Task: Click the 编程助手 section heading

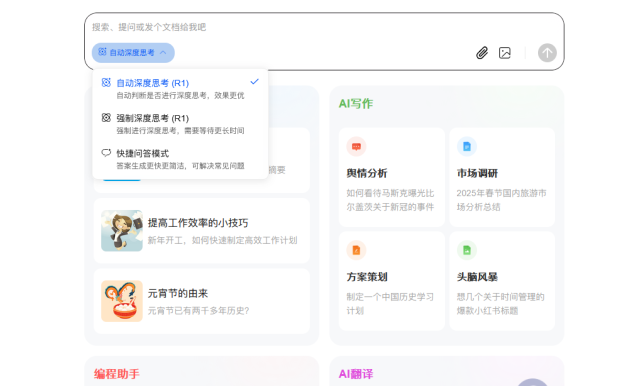Action: [x=117, y=374]
